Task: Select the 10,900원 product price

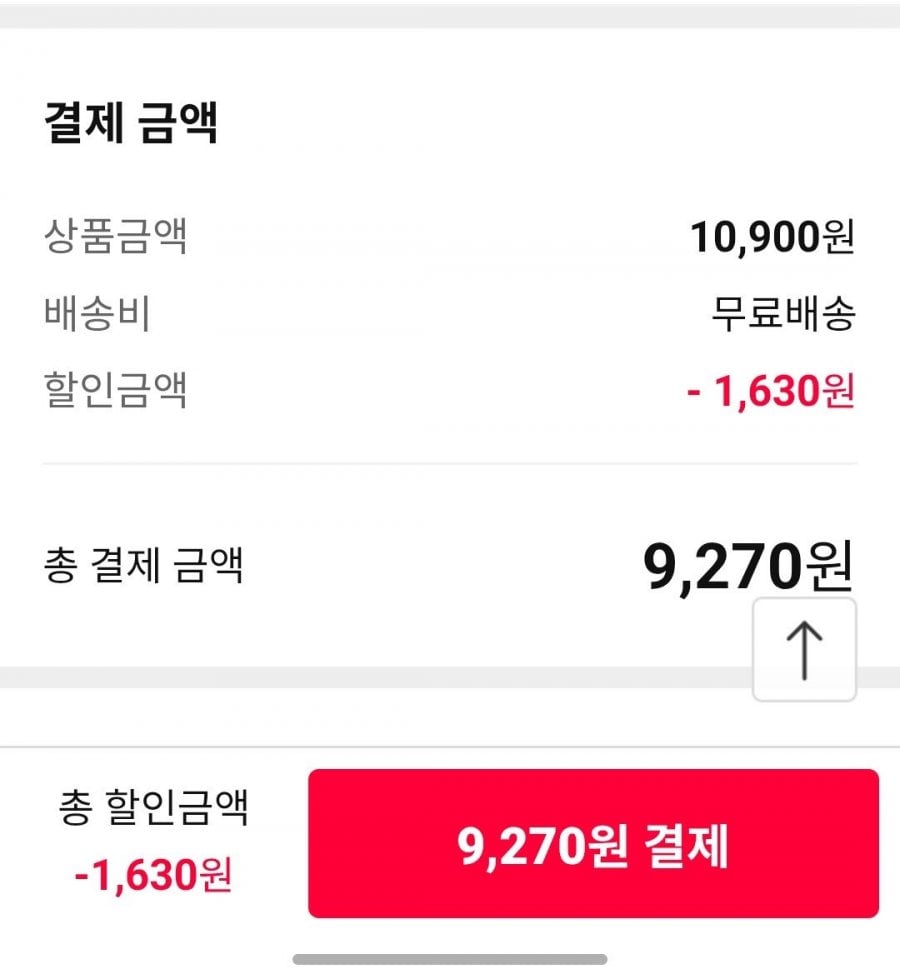Action: pos(772,237)
